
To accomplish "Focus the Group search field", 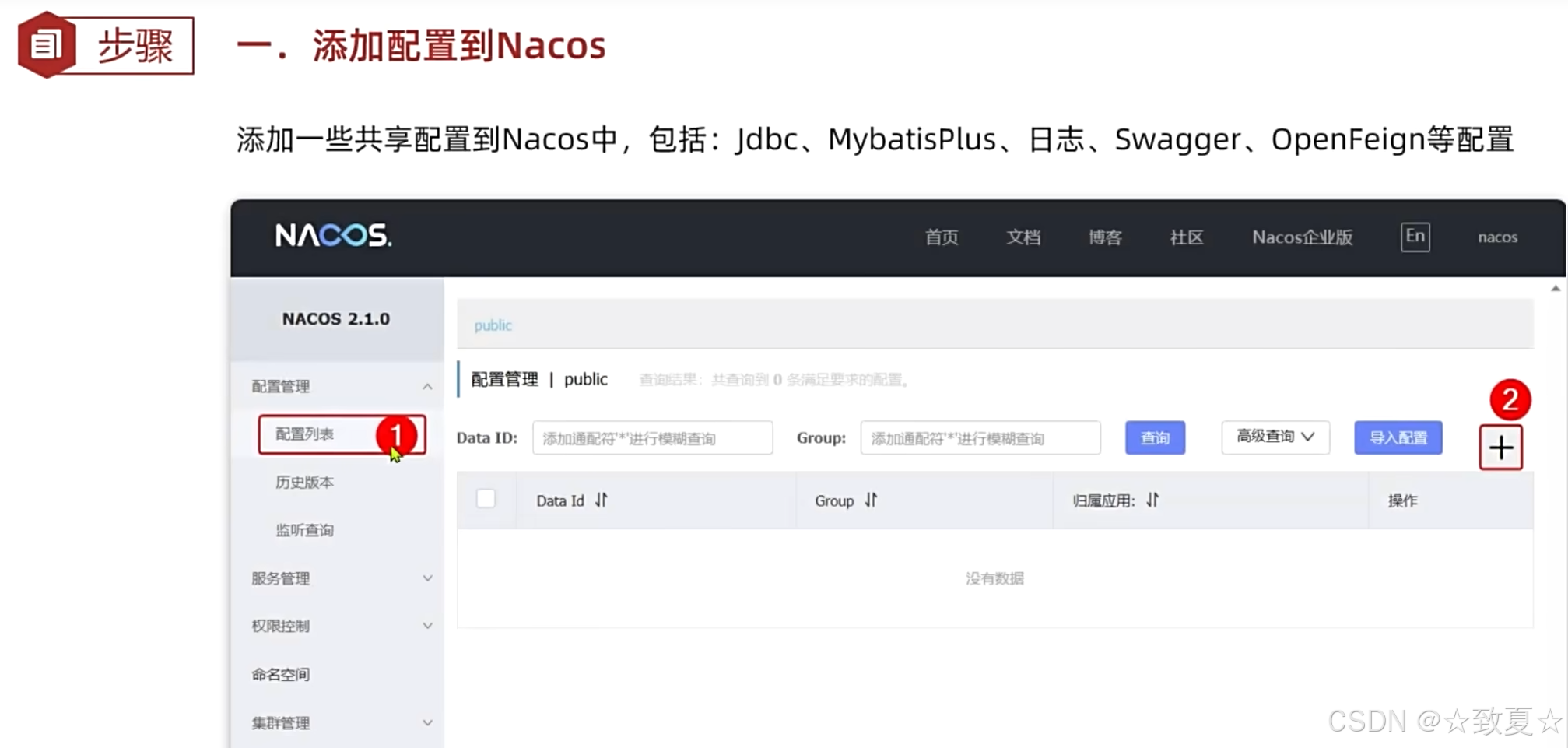I will [980, 437].
